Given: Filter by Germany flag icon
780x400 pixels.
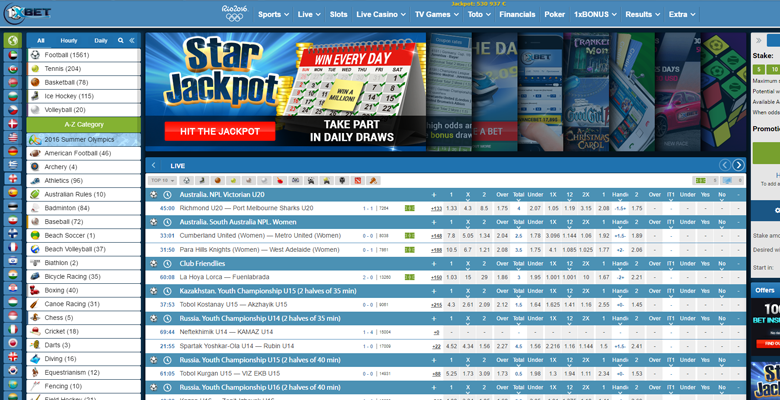Looking at the screenshot, I should click(12, 151).
